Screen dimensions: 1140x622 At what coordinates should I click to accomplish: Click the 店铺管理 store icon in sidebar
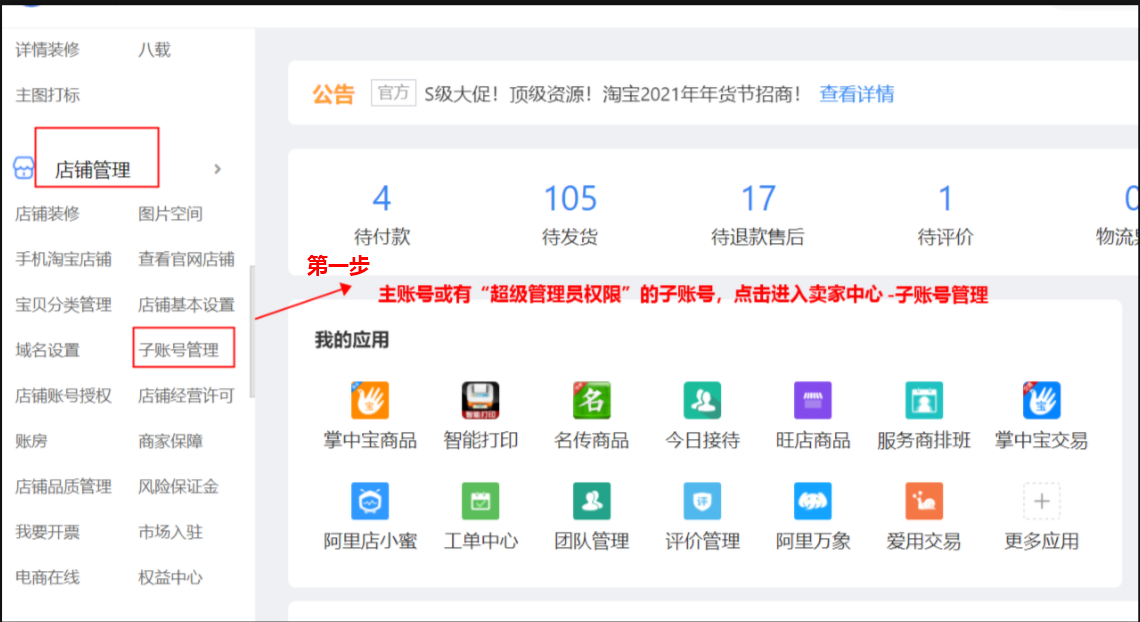coord(23,168)
